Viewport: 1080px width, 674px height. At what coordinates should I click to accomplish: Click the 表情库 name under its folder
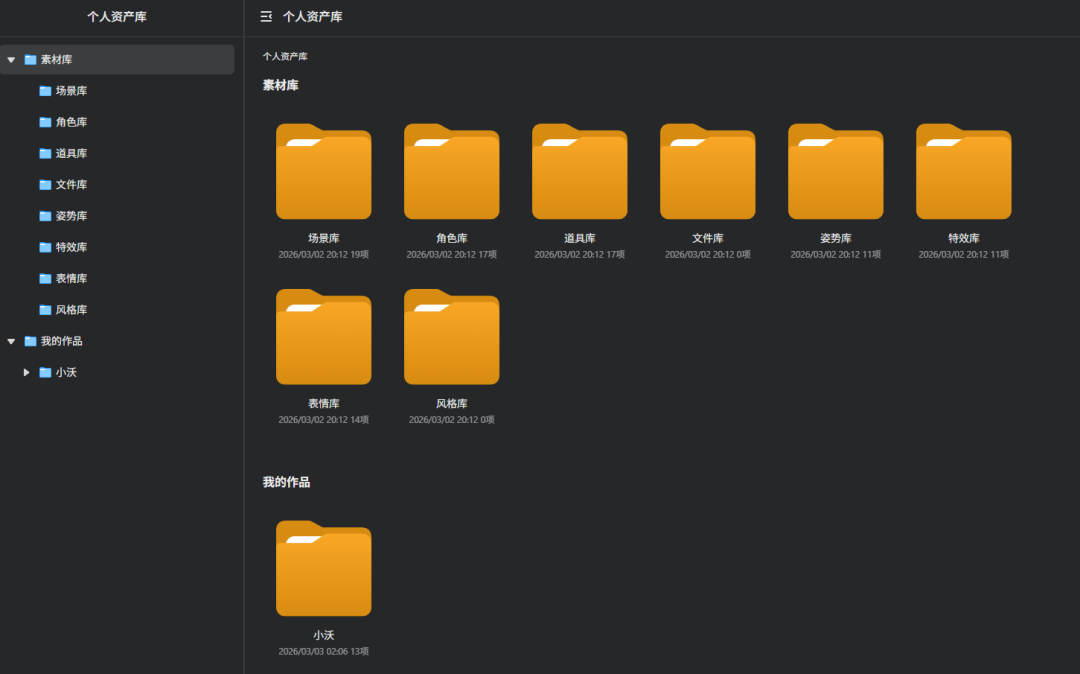324,403
